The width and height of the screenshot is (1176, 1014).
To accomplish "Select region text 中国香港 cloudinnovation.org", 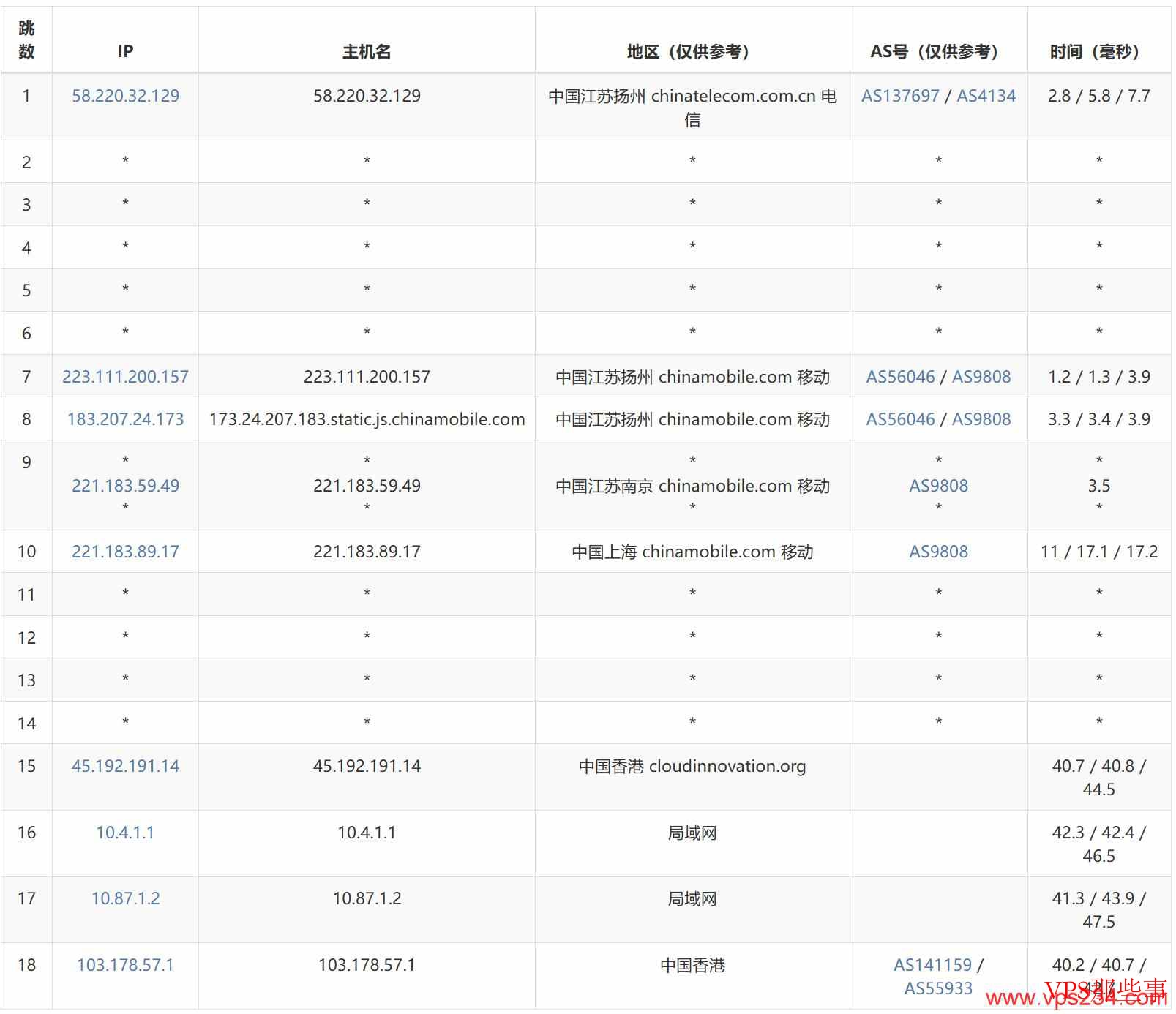I will (692, 766).
